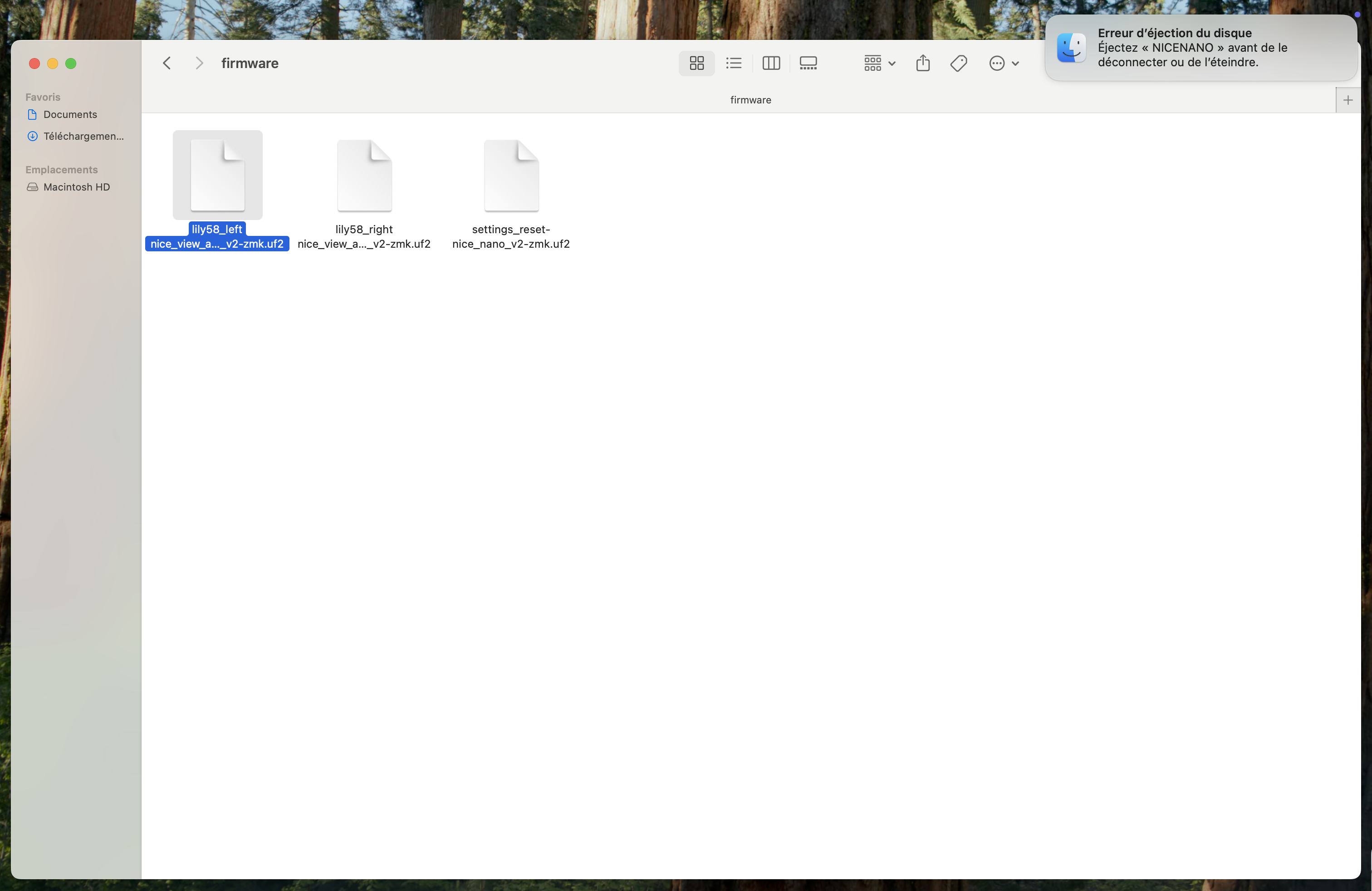Open the group-by options dropdown
Viewport: 1372px width, 891px height.
tap(878, 64)
